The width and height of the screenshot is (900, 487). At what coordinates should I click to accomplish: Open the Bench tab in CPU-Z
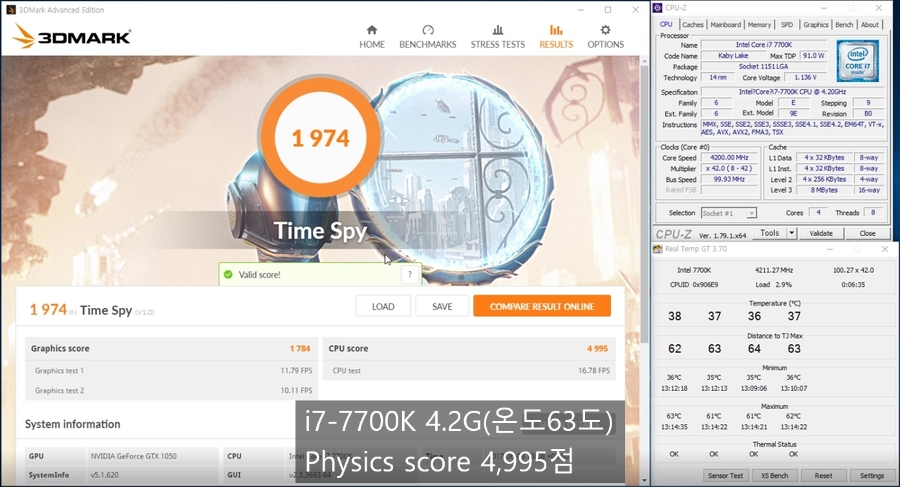coord(844,25)
